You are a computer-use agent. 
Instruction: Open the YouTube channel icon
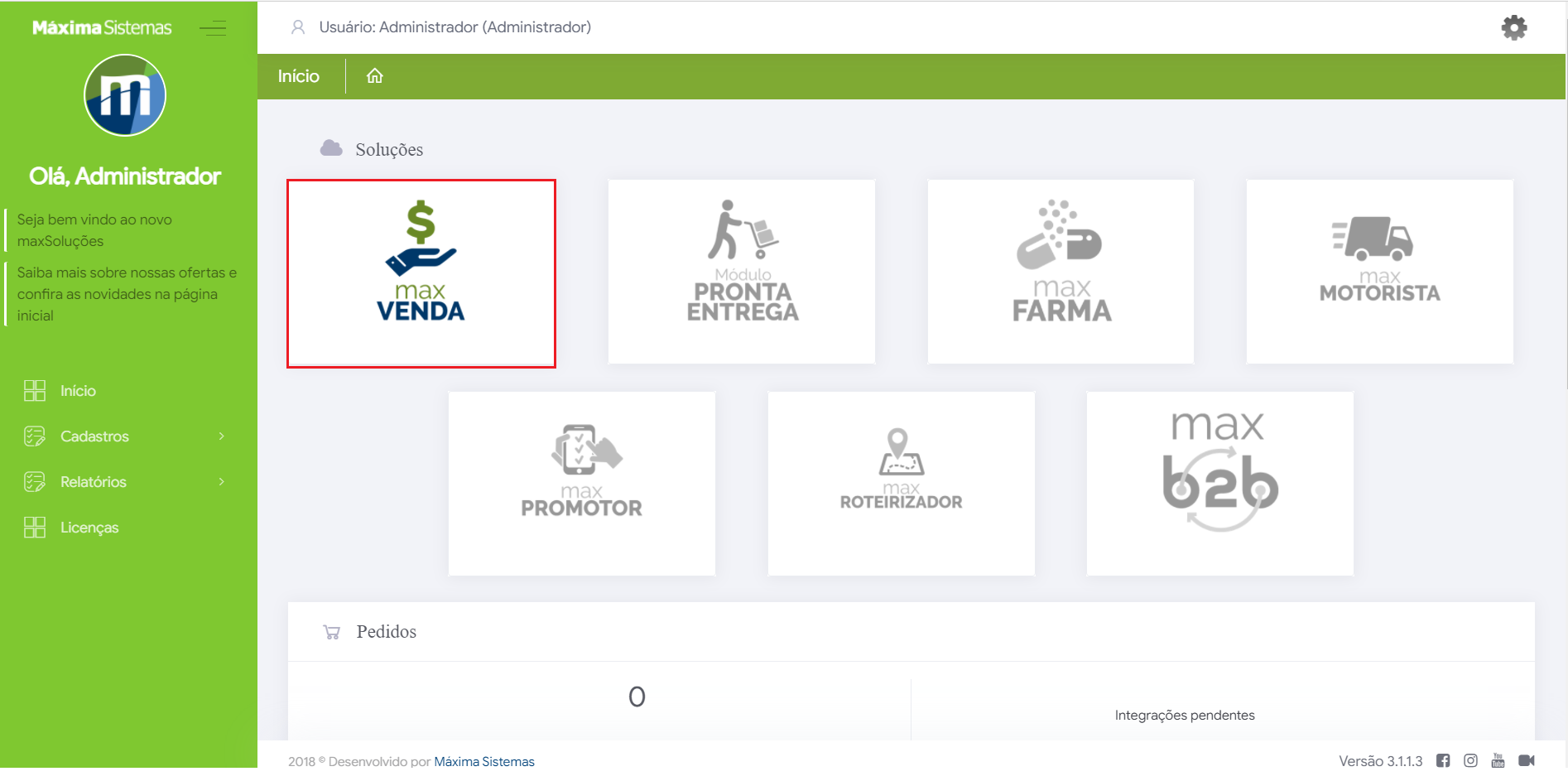click(1498, 760)
